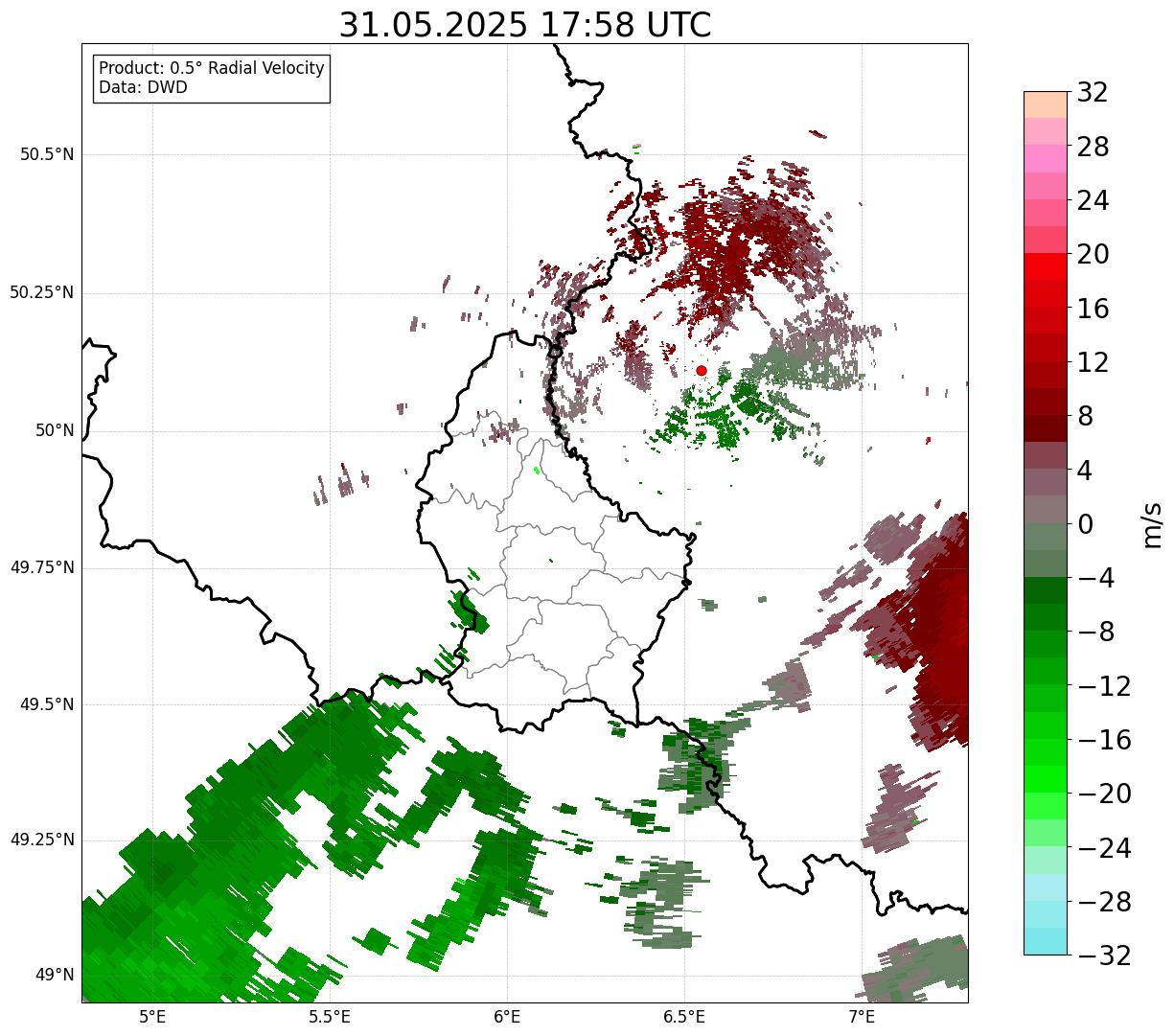Click the Data: DWD text
Screen dimensions: 1174x1036
point(144,87)
